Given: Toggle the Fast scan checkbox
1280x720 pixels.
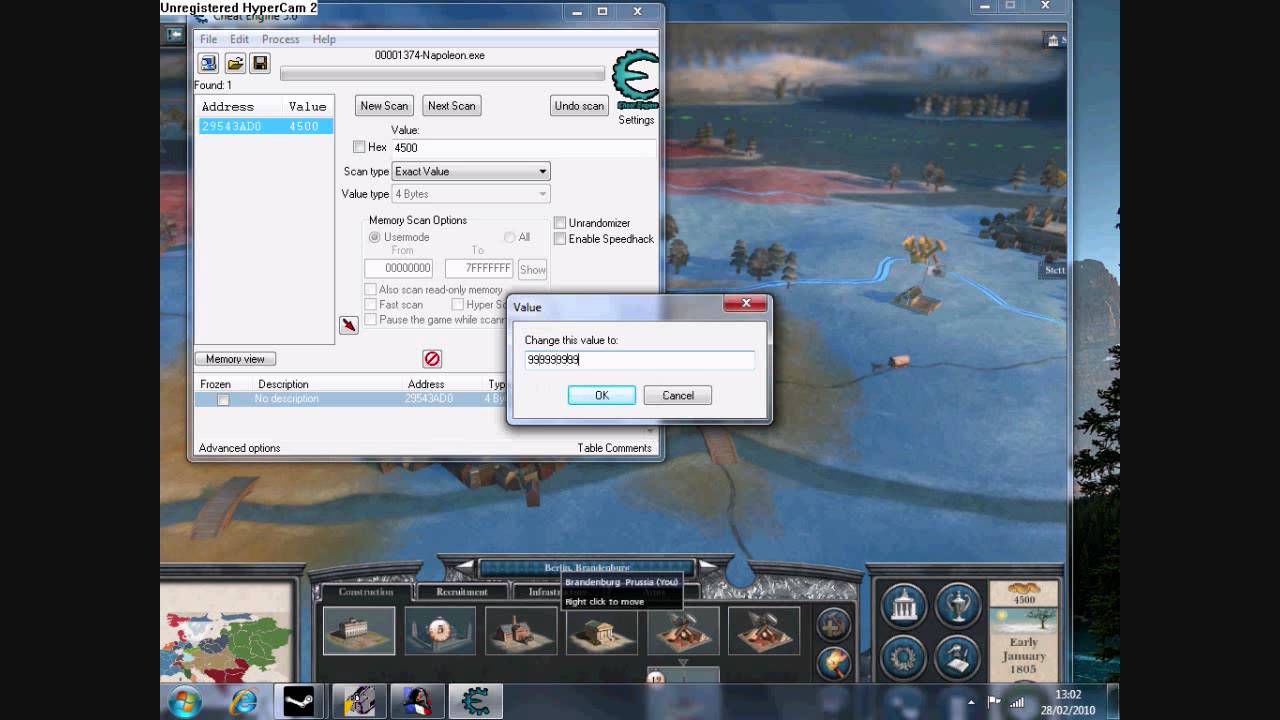Looking at the screenshot, I should [x=370, y=304].
